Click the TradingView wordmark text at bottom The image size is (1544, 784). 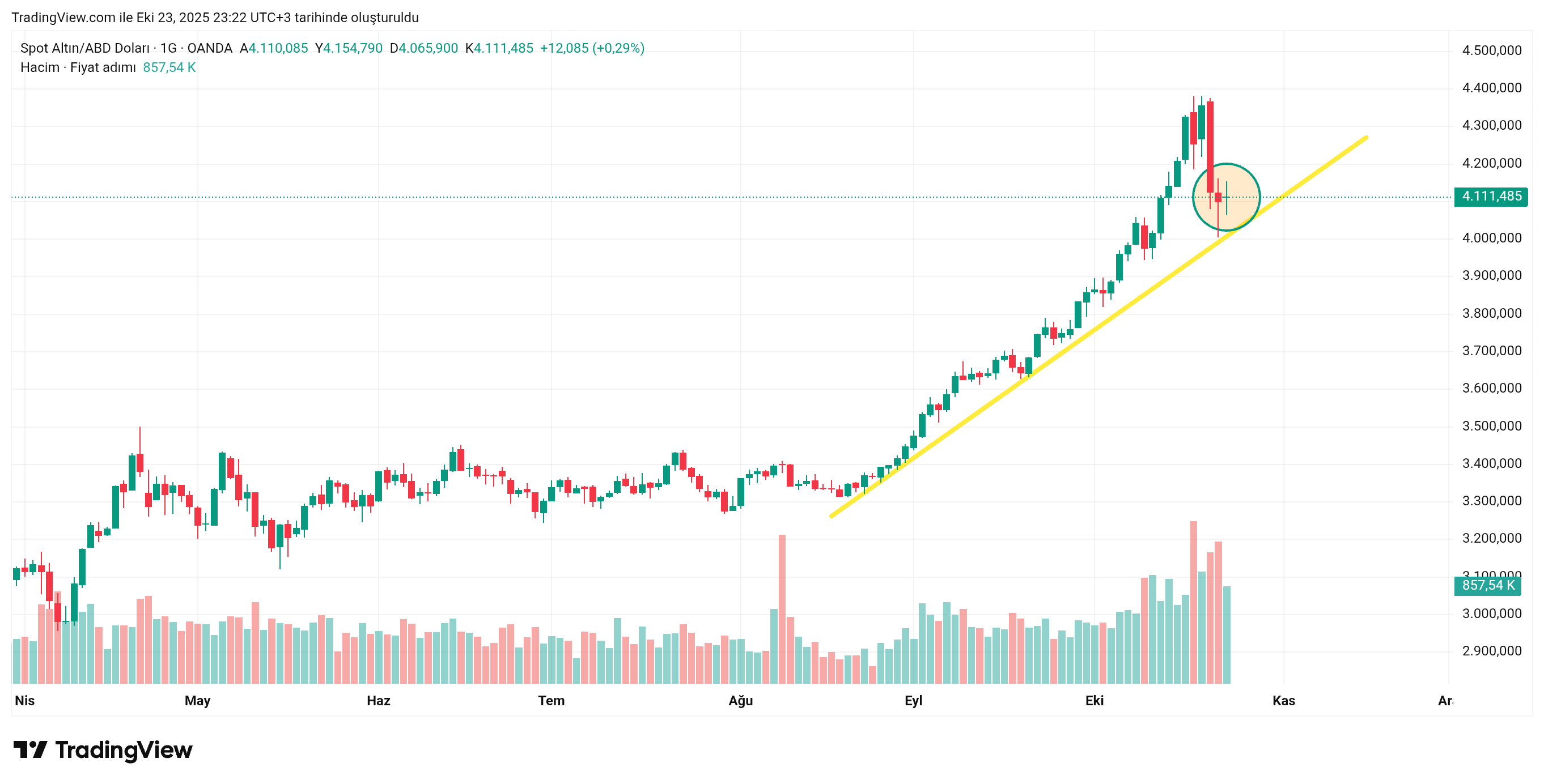coord(124,750)
